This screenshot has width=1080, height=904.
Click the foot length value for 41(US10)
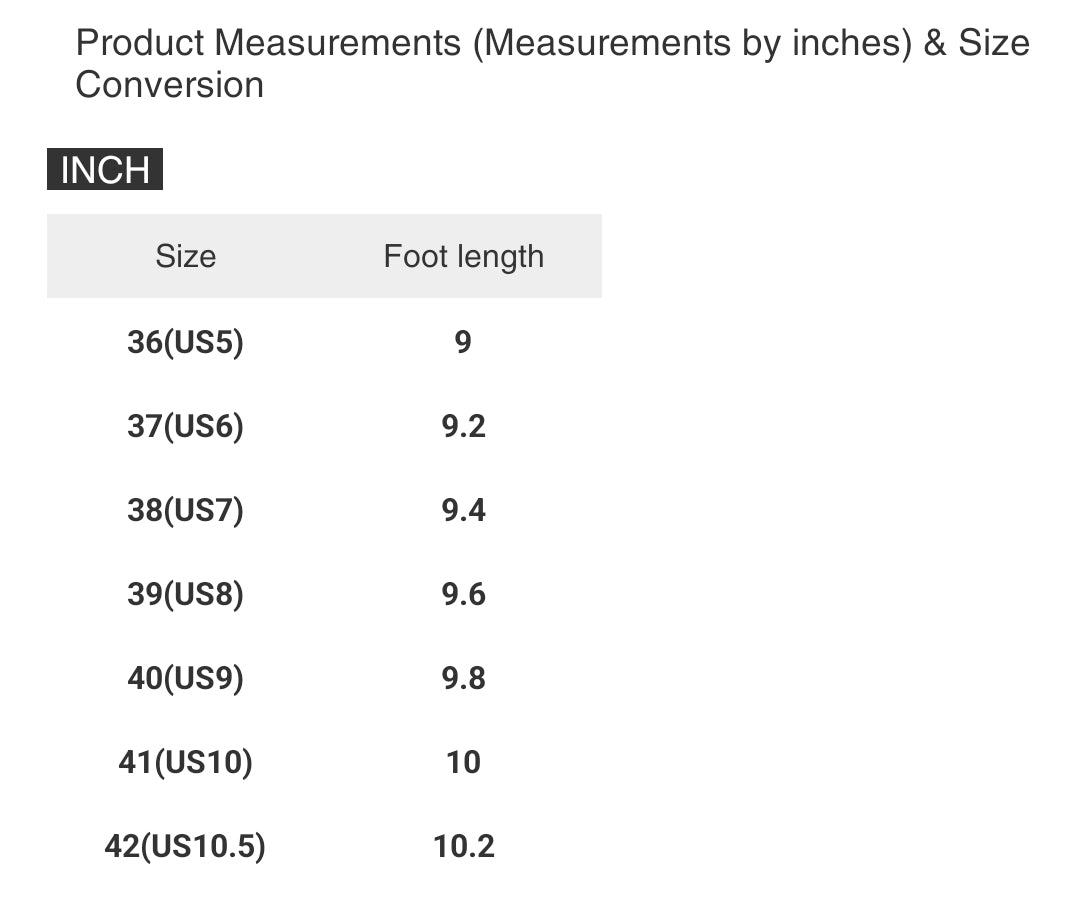pyautogui.click(x=463, y=763)
